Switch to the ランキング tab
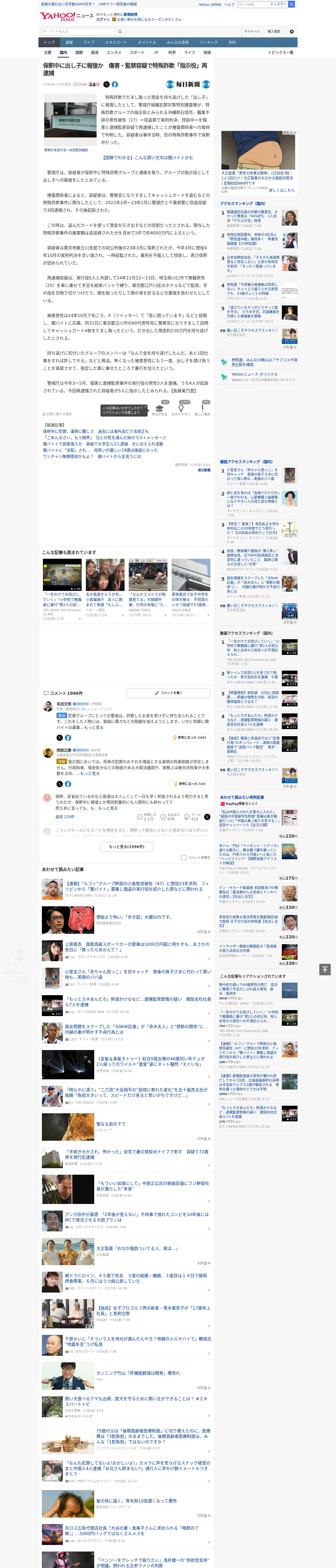Image resolution: width=336 pixels, height=1568 pixels. [x=209, y=43]
